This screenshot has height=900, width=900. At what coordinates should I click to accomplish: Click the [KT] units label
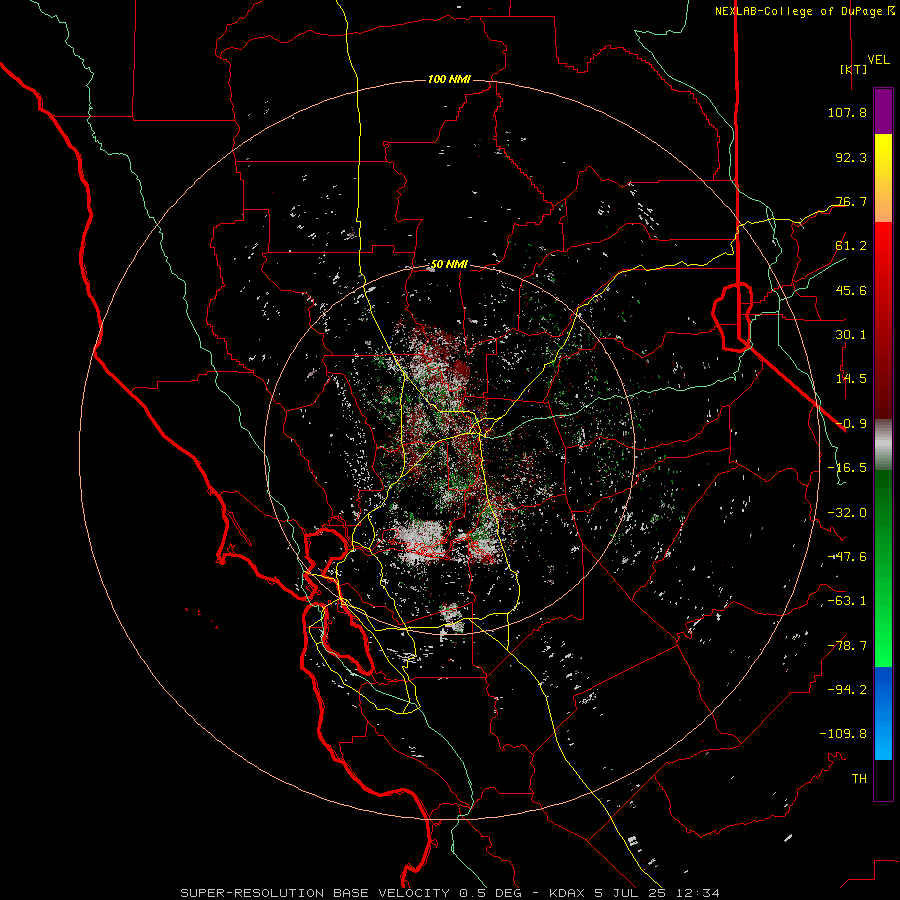click(x=853, y=69)
